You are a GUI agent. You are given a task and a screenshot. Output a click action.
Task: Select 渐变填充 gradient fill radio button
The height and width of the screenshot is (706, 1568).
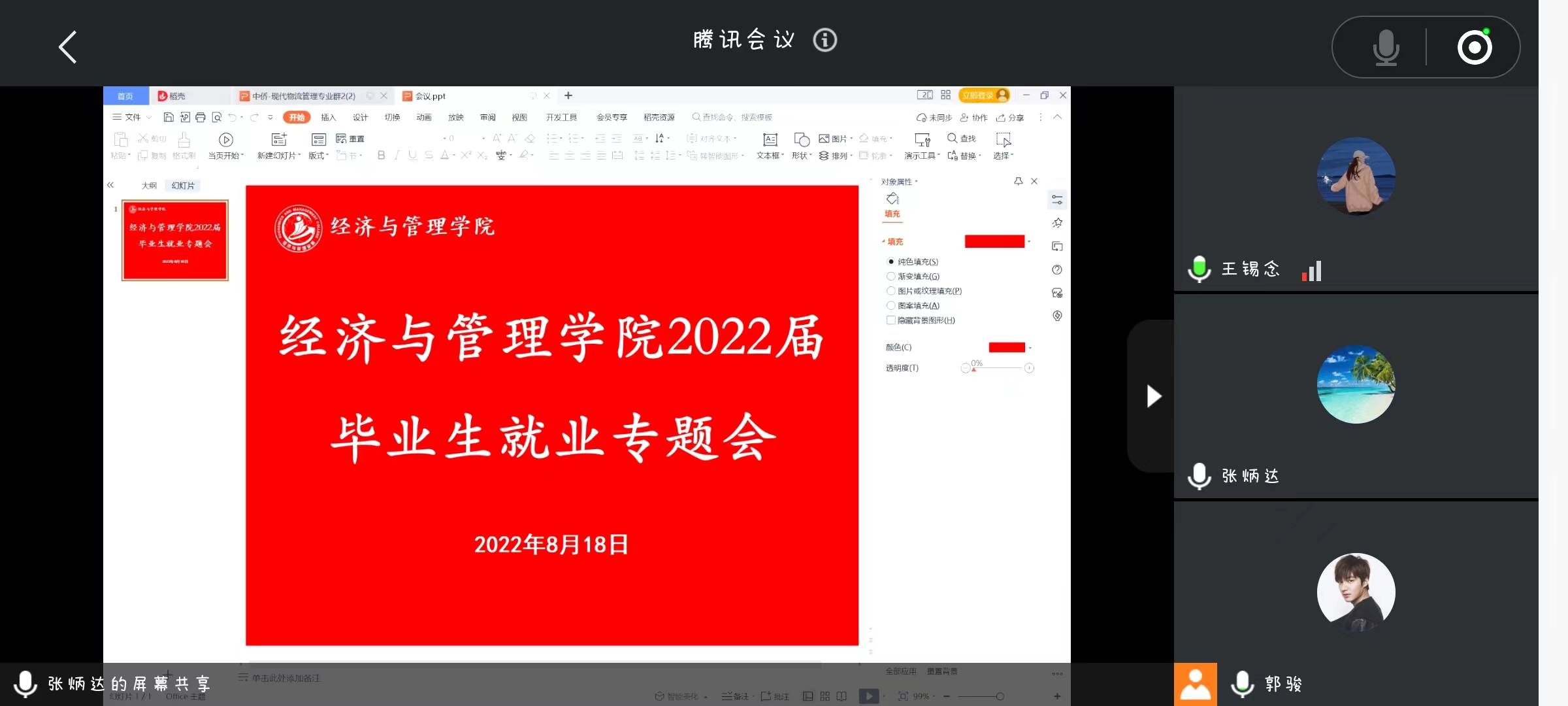(890, 277)
